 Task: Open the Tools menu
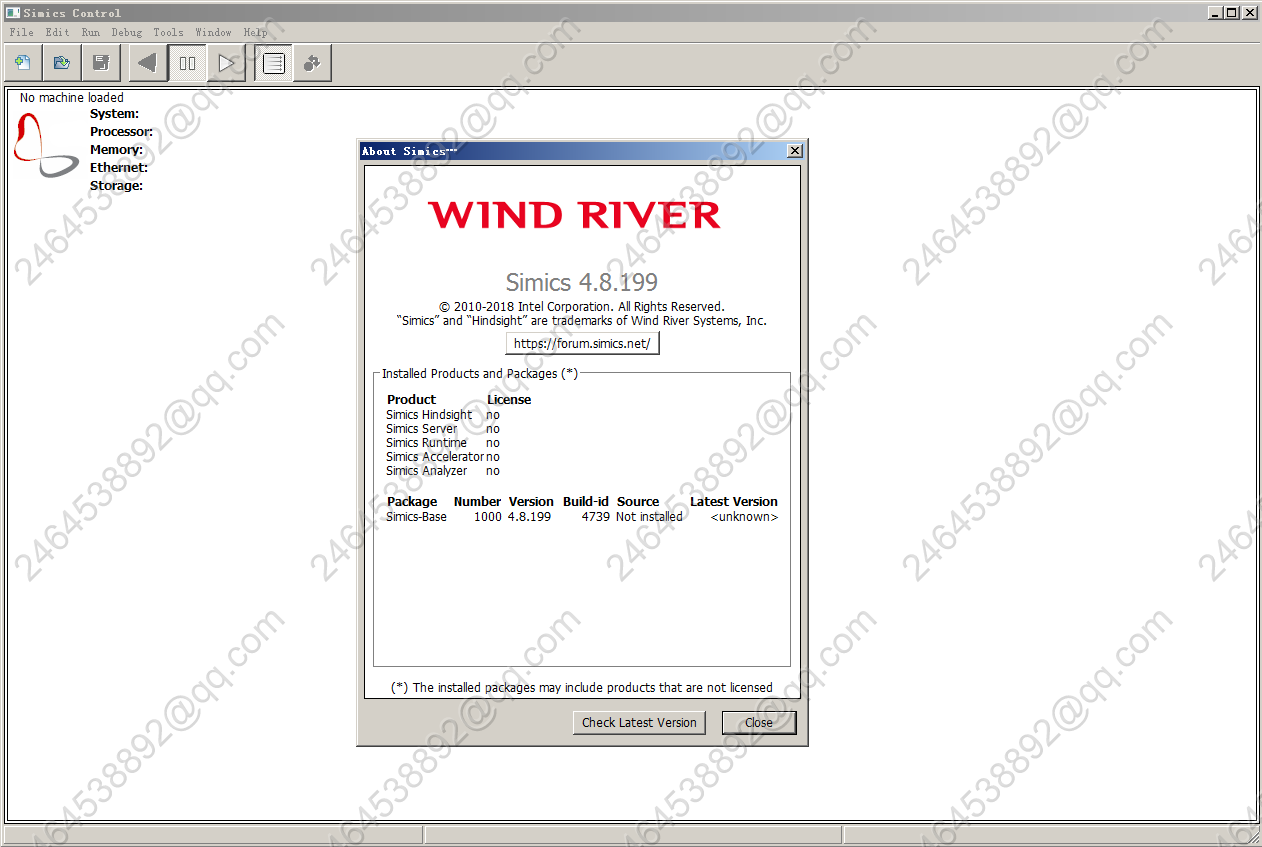(169, 32)
